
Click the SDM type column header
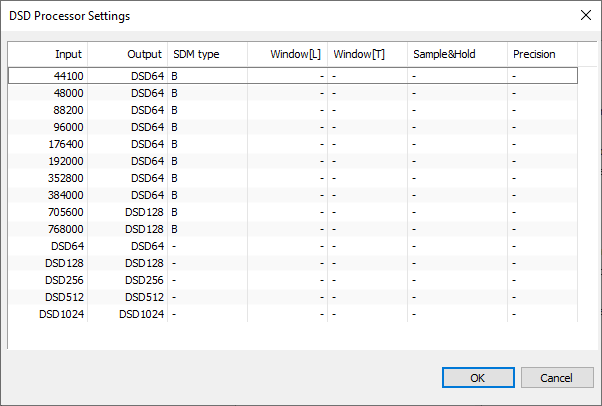pos(207,54)
